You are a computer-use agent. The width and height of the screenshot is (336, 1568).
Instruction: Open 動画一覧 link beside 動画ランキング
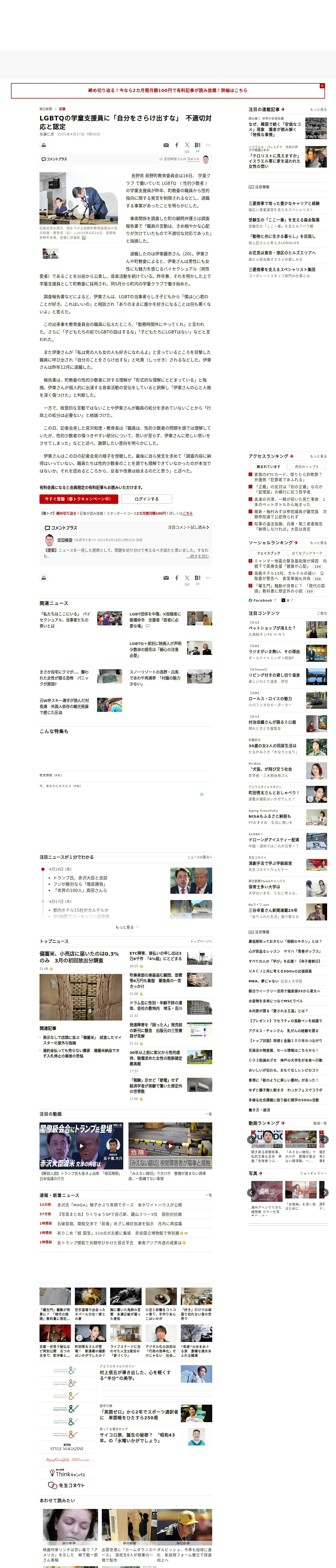320,1123
